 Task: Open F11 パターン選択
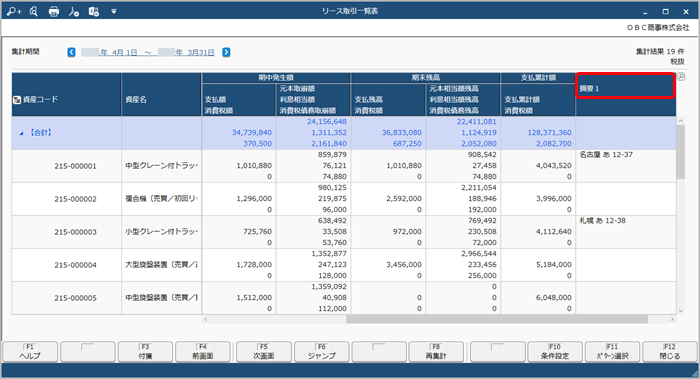[x=612, y=352]
